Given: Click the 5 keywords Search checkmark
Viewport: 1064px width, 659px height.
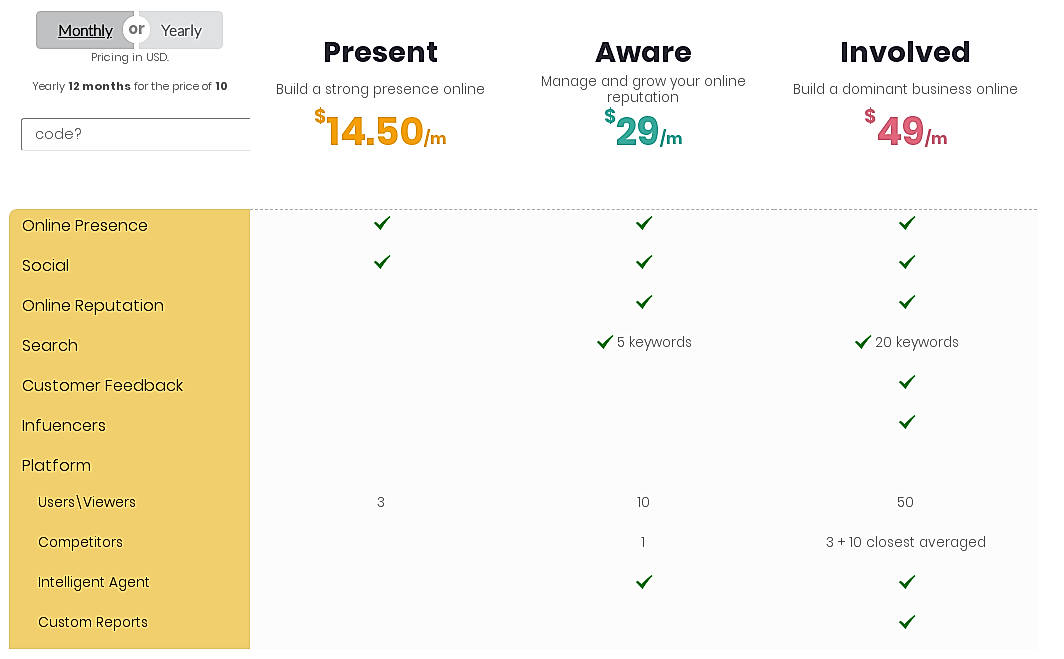Looking at the screenshot, I should tap(605, 342).
